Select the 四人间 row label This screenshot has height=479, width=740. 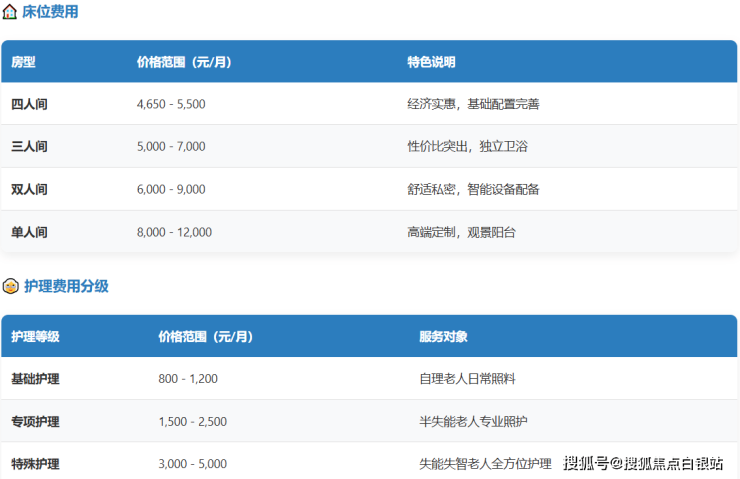click(29, 104)
